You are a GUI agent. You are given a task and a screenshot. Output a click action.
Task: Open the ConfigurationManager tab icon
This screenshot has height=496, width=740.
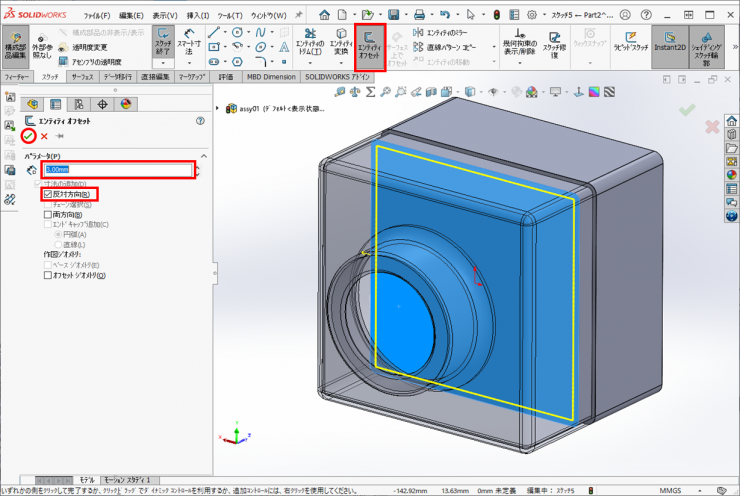pos(79,103)
